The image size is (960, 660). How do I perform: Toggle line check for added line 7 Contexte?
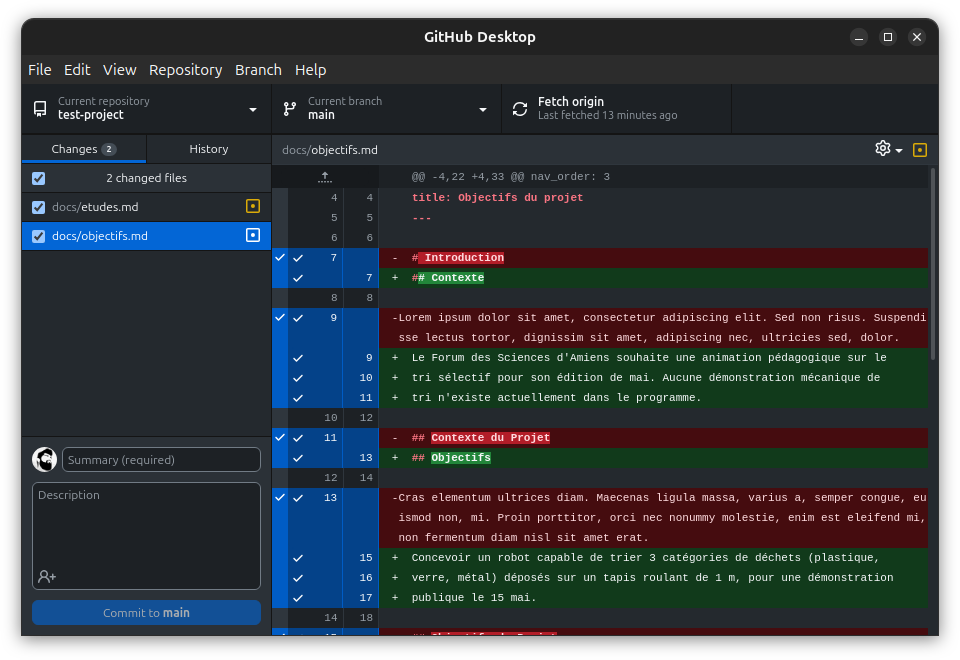pos(298,278)
